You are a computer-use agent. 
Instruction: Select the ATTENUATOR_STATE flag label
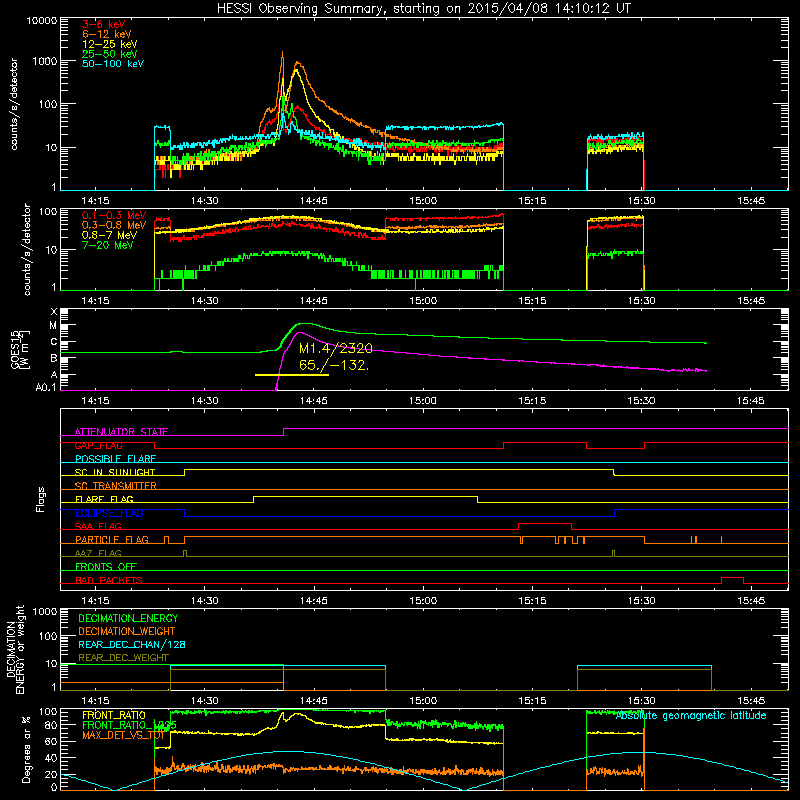[121, 432]
